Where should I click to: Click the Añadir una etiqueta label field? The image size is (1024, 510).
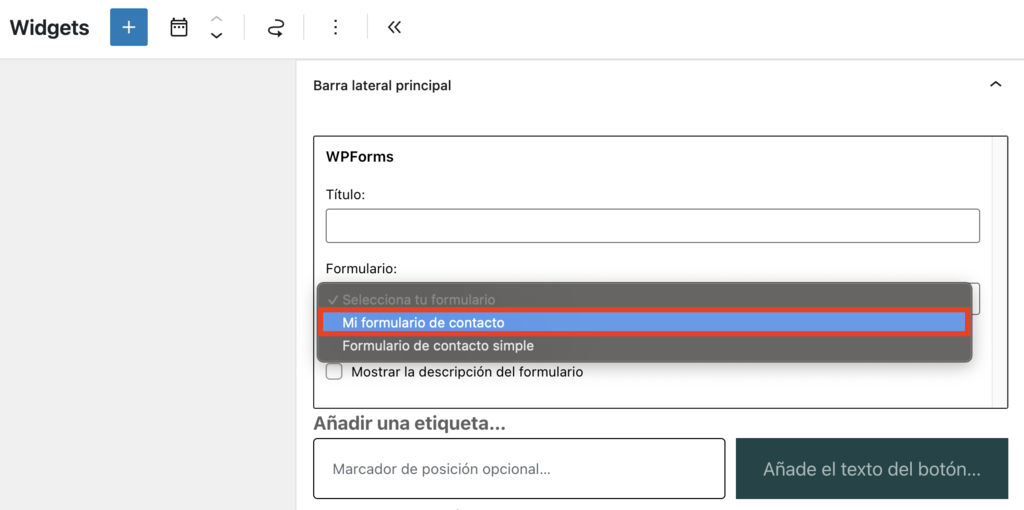tap(409, 423)
